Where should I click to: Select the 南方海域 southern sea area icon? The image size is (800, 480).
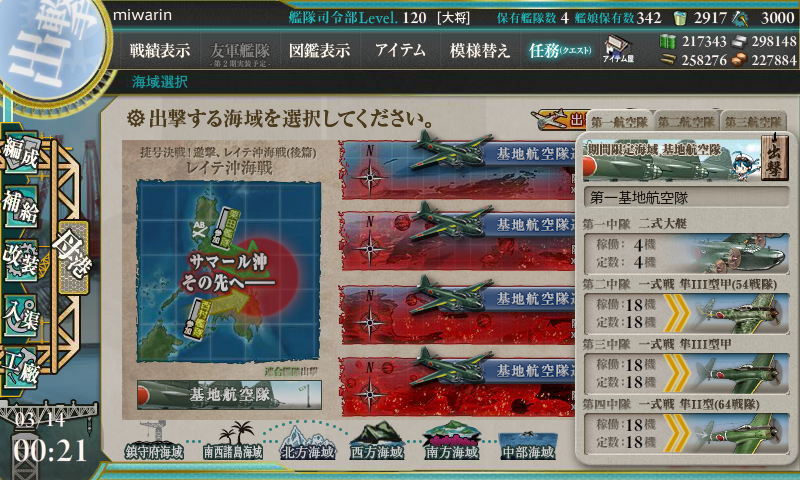tap(452, 442)
